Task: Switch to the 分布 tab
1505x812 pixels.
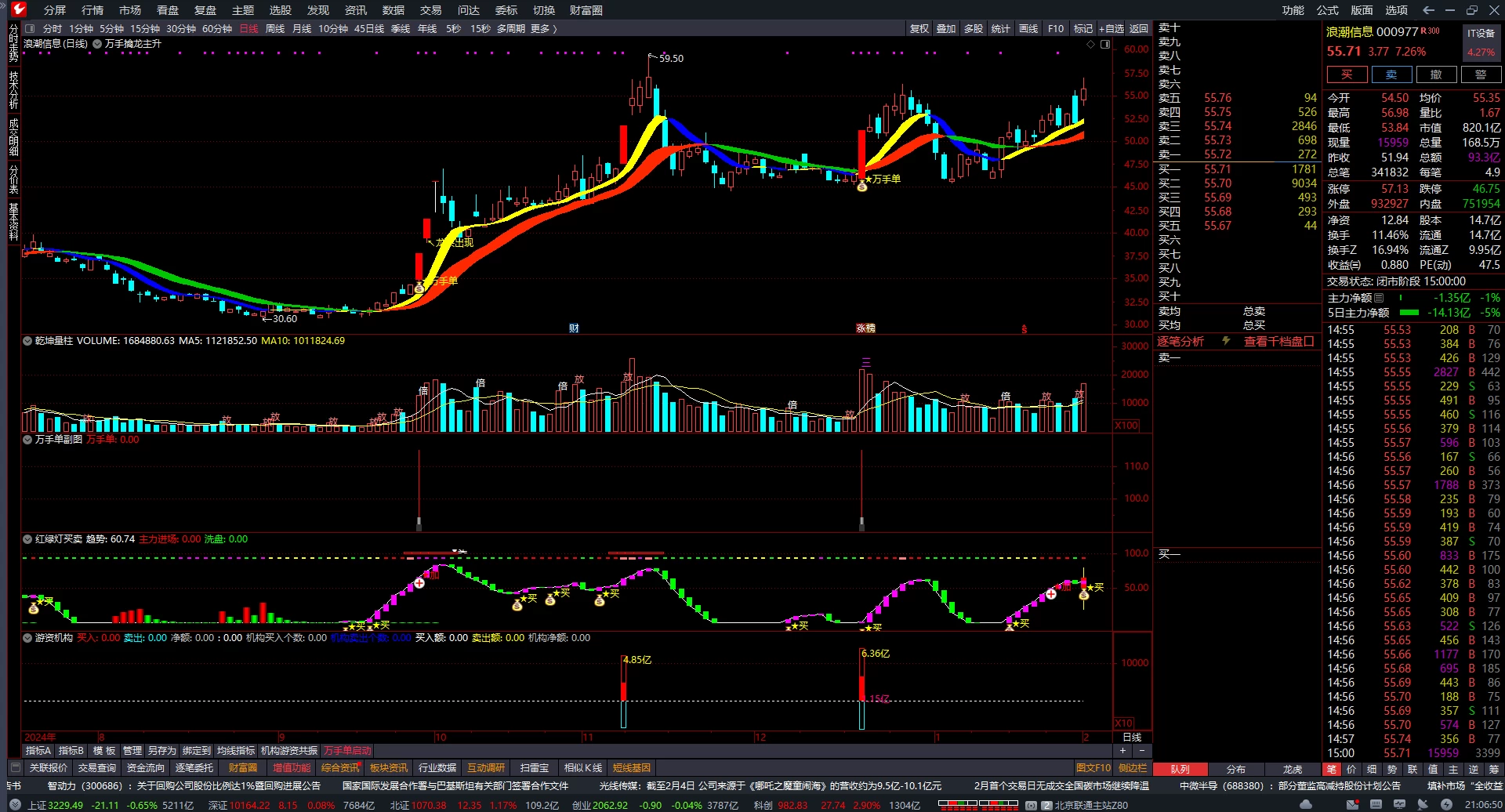Action: (1236, 769)
